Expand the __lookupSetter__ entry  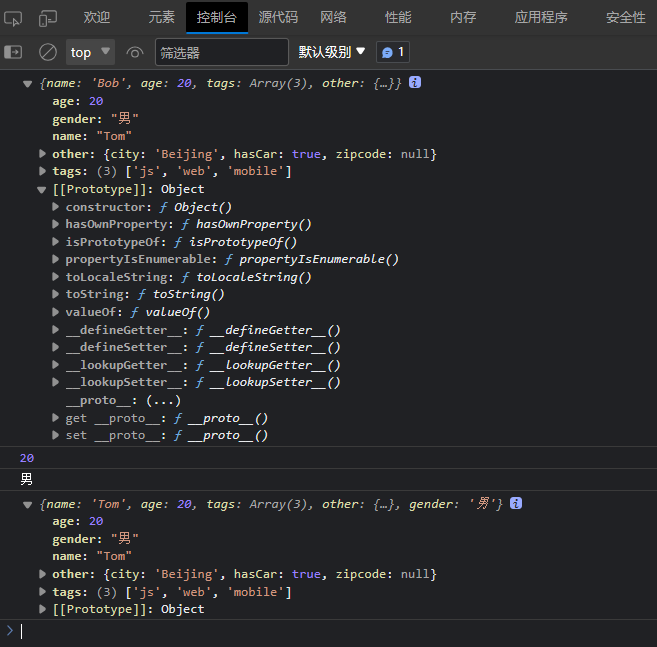click(55, 382)
